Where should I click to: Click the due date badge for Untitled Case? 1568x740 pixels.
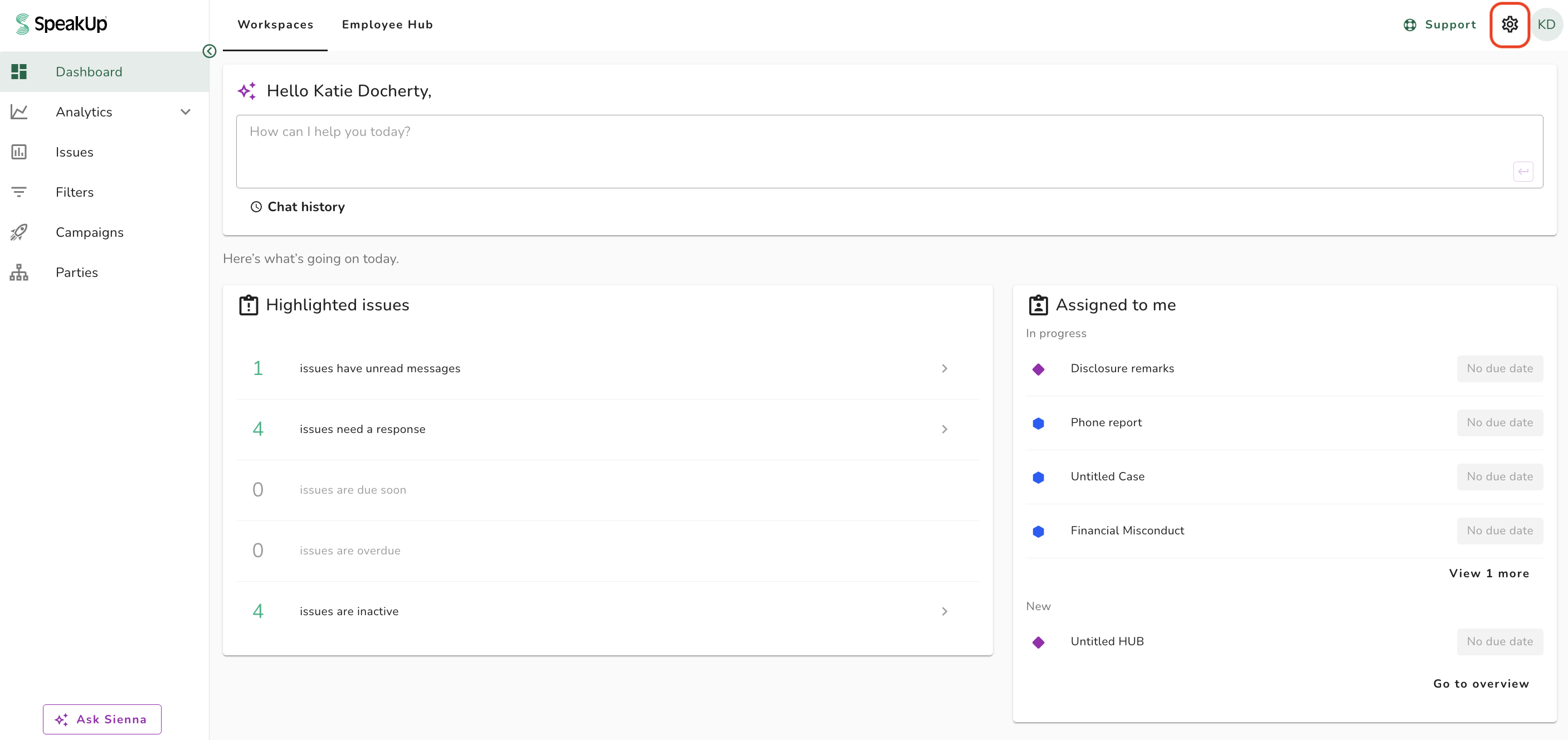tap(1500, 476)
